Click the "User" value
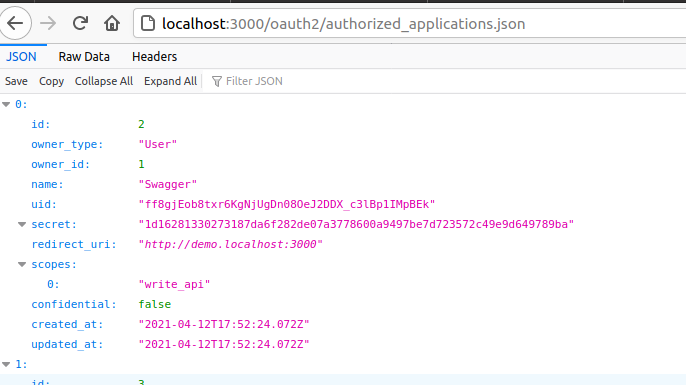This screenshot has height=385, width=686. (158, 144)
